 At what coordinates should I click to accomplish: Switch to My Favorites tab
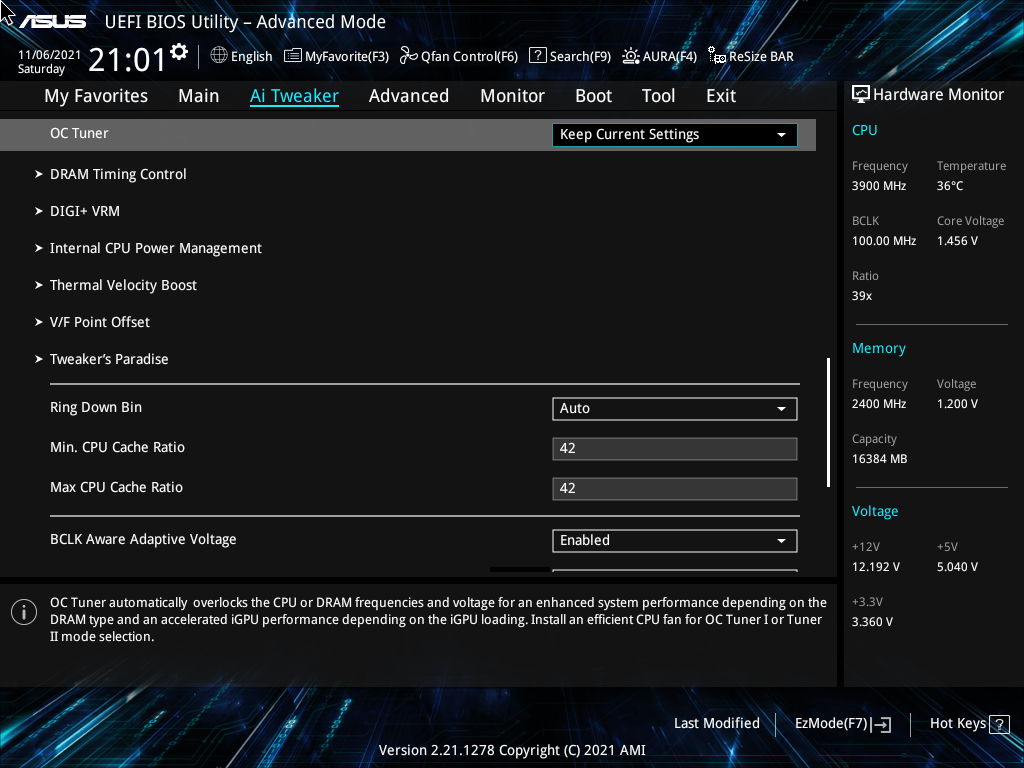[x=96, y=96]
